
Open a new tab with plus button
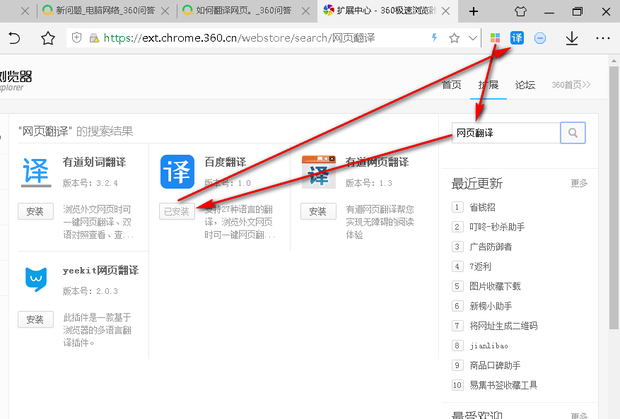click(x=473, y=11)
